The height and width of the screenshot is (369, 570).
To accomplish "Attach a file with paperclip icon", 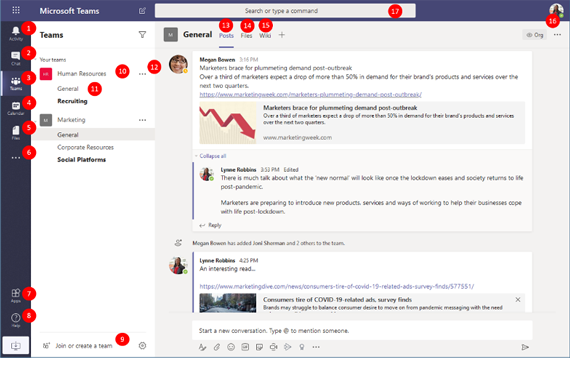I will [217, 347].
